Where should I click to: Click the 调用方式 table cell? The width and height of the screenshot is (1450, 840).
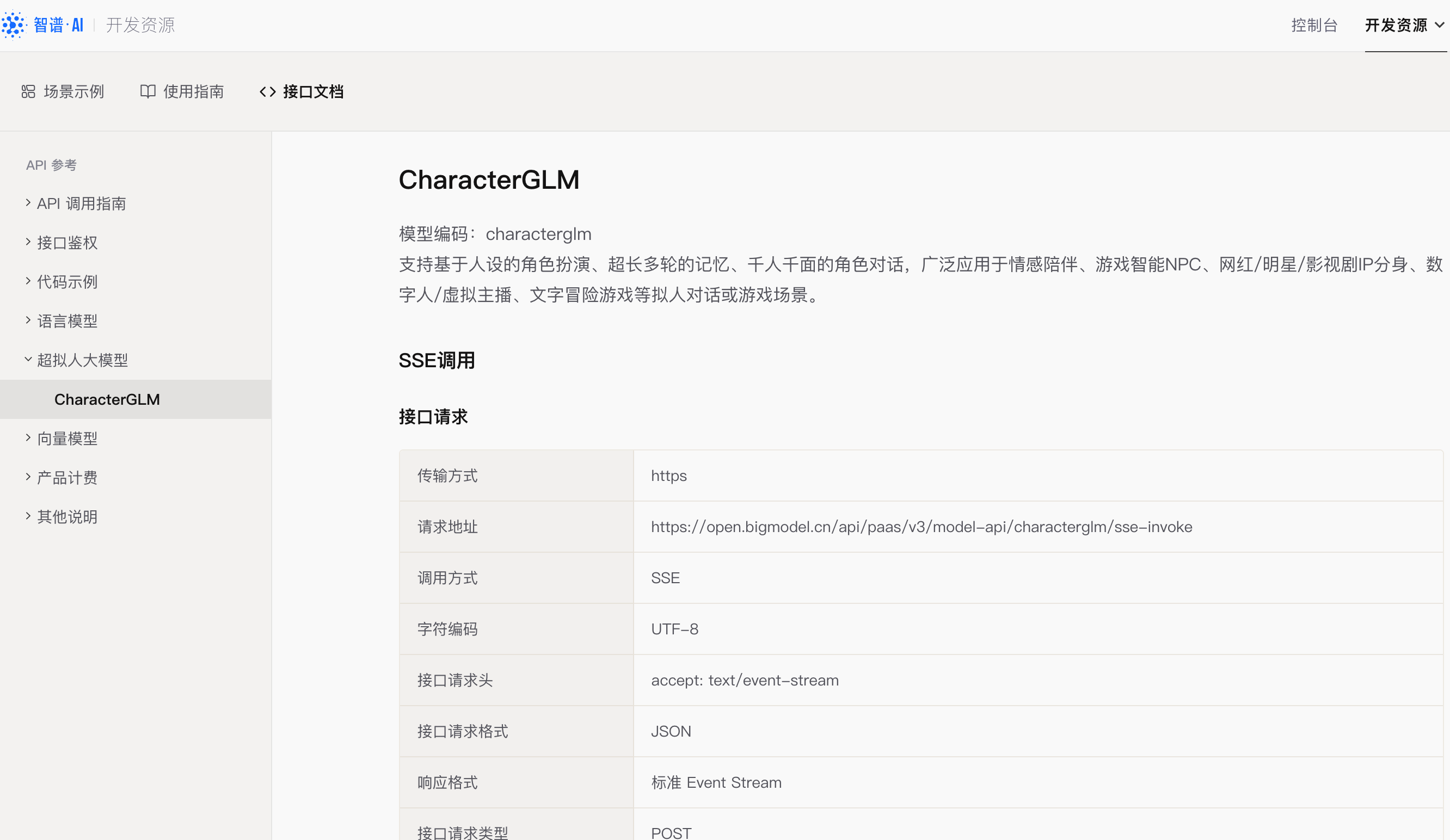click(x=516, y=578)
